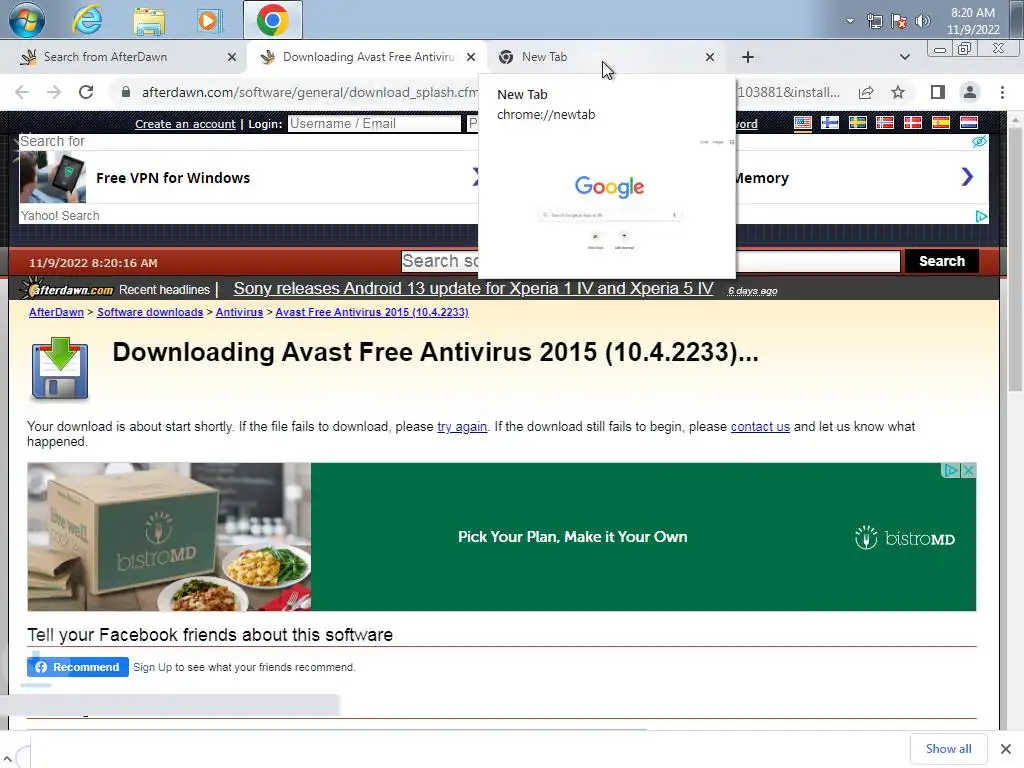Select the Norwegian flag language icon
The width and height of the screenshot is (1024, 768).
pos(885,123)
